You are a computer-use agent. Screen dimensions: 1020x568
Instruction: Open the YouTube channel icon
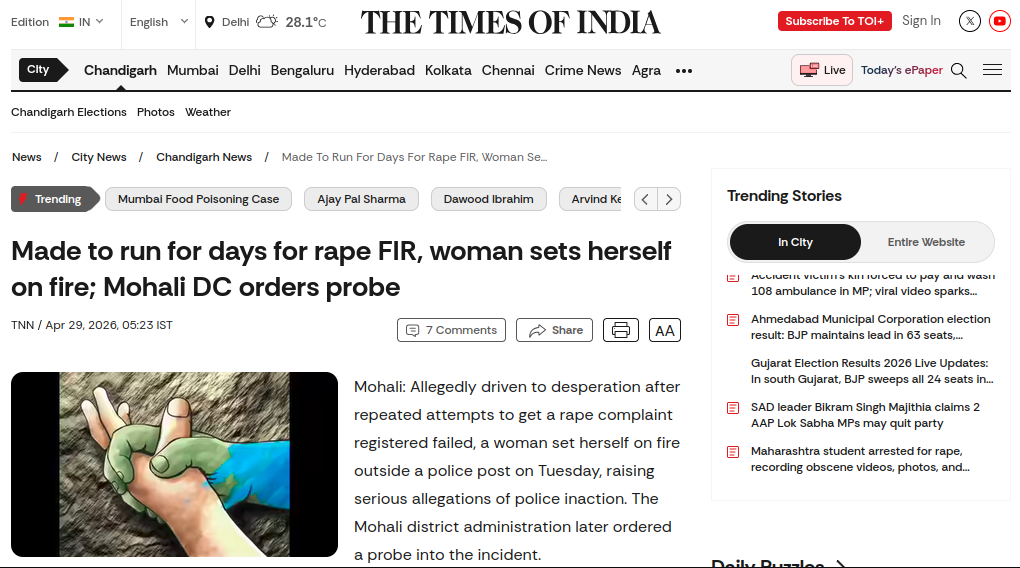coord(1000,21)
